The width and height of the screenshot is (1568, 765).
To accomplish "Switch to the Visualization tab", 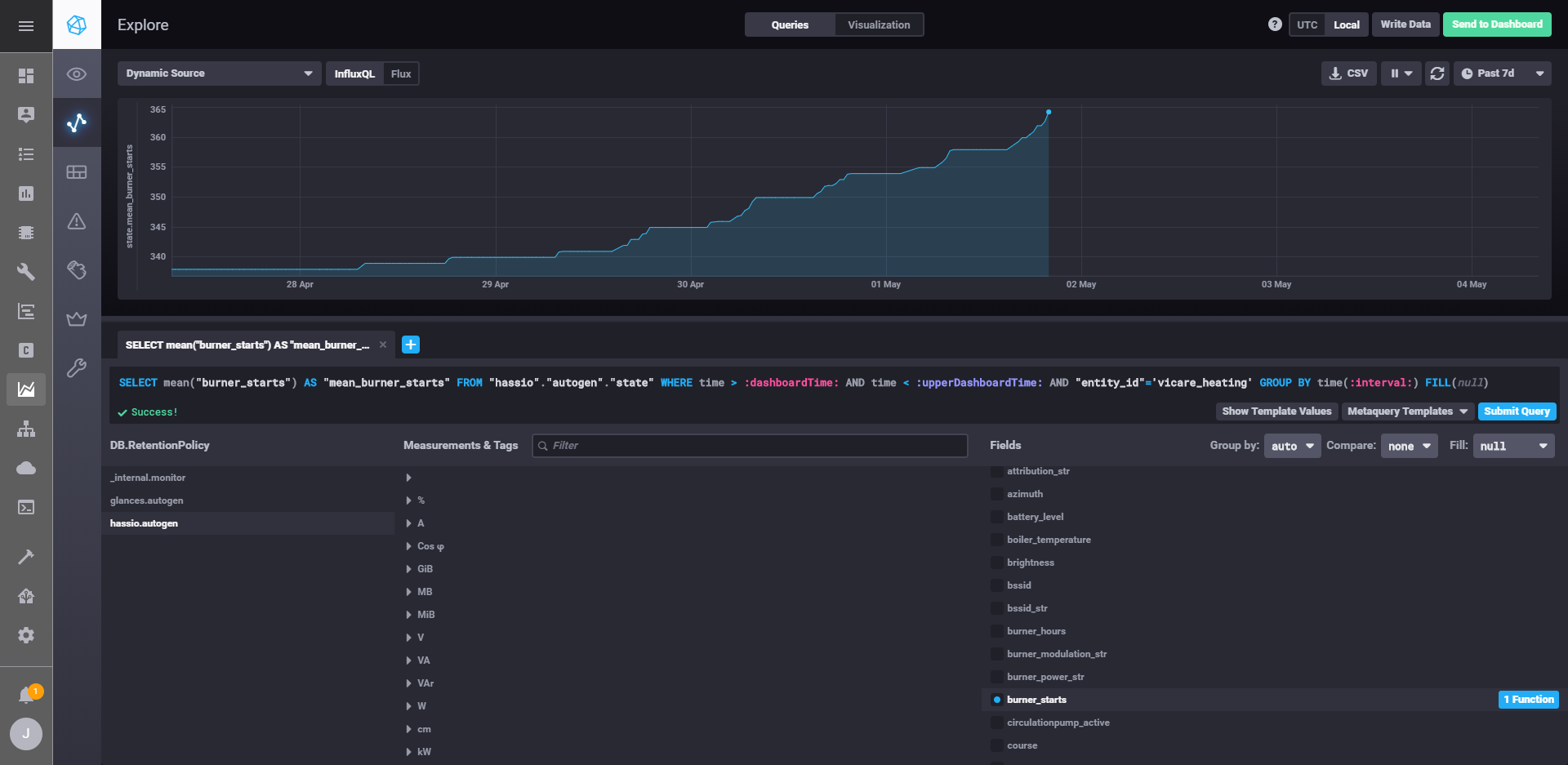I will pos(879,24).
